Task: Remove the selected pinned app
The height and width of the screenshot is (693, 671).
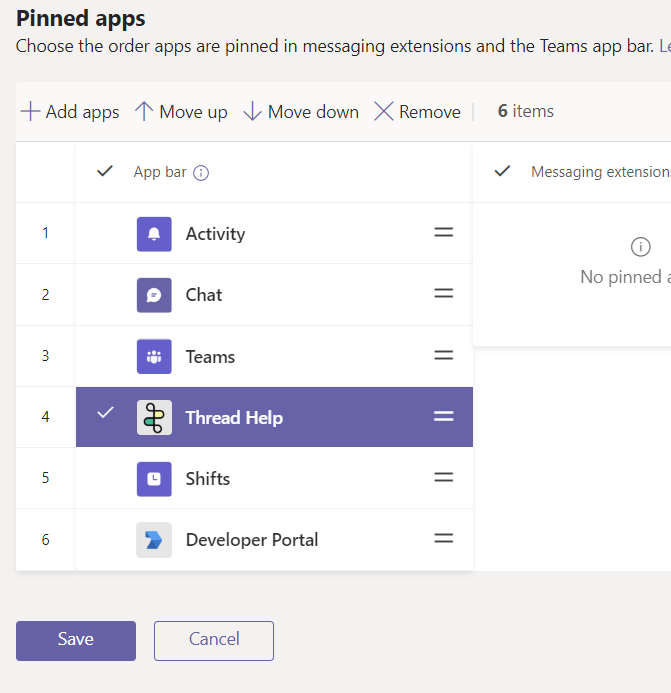Action: click(x=418, y=112)
